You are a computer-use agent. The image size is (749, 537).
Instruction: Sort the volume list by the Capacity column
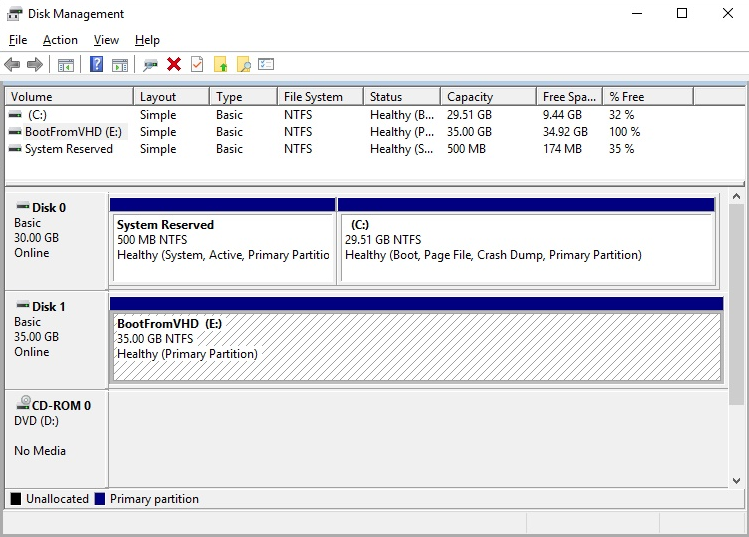[x=470, y=97]
